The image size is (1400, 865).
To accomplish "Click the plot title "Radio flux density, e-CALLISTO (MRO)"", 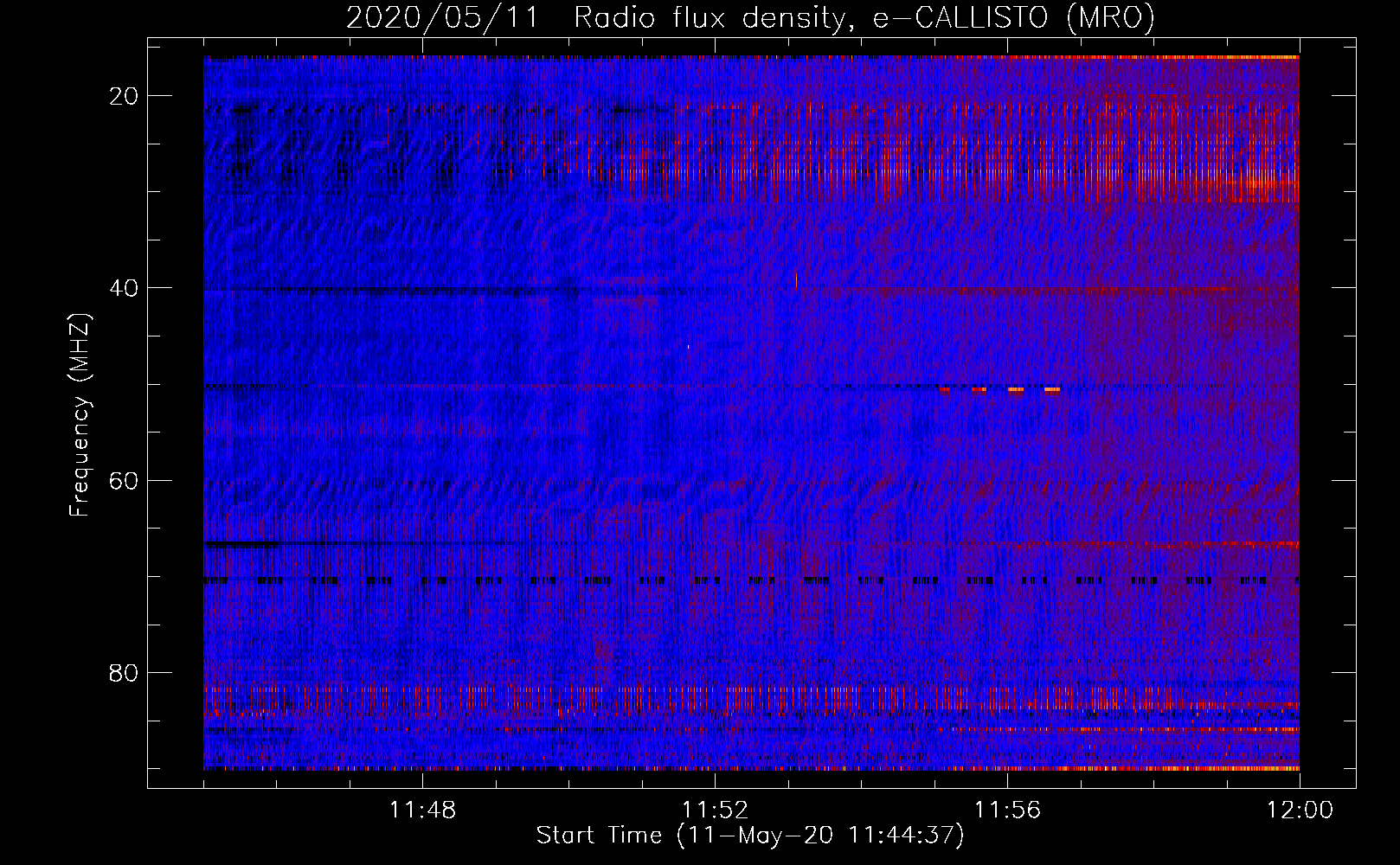I will click(x=864, y=18).
